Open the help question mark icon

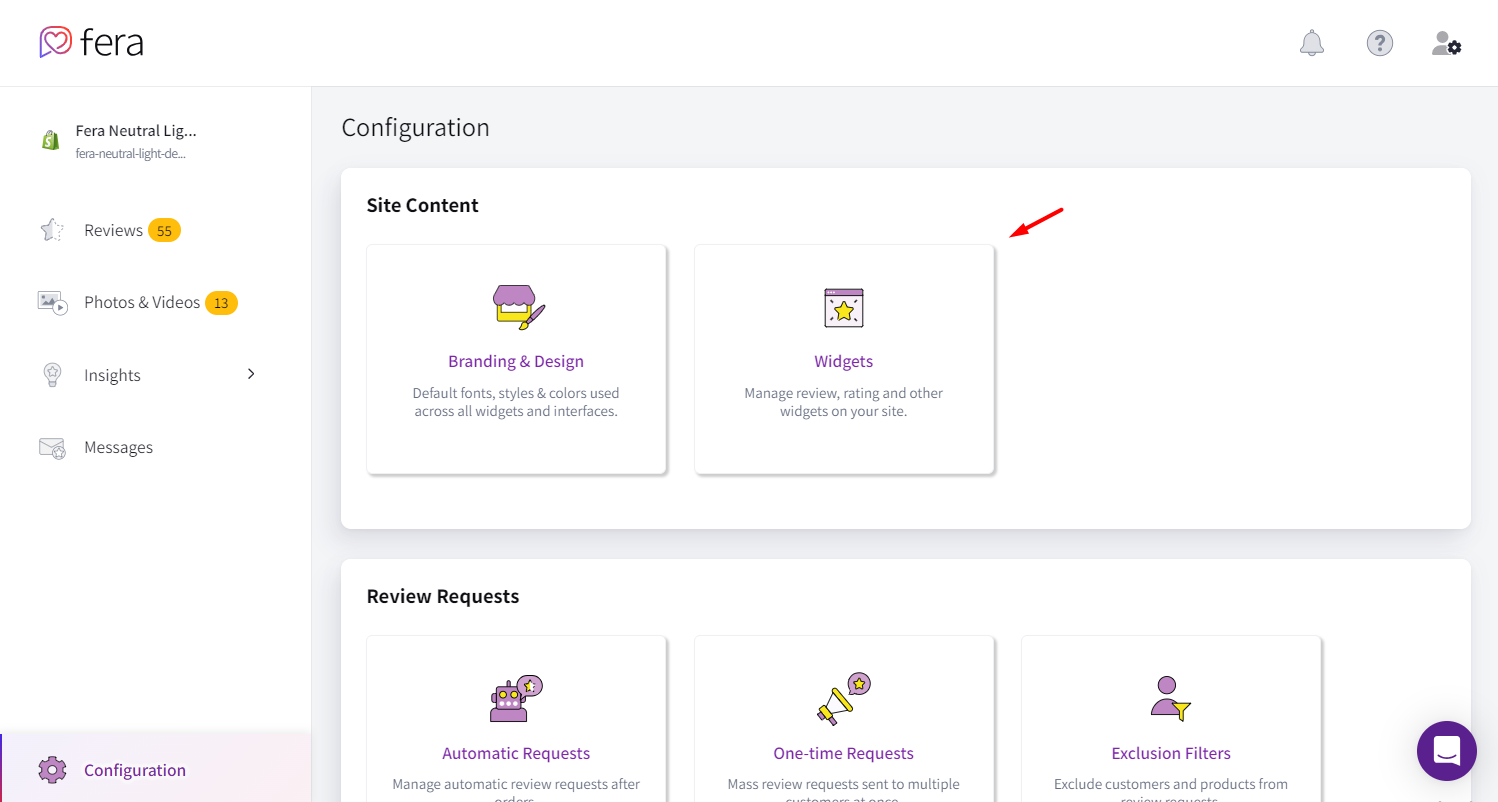1379,43
